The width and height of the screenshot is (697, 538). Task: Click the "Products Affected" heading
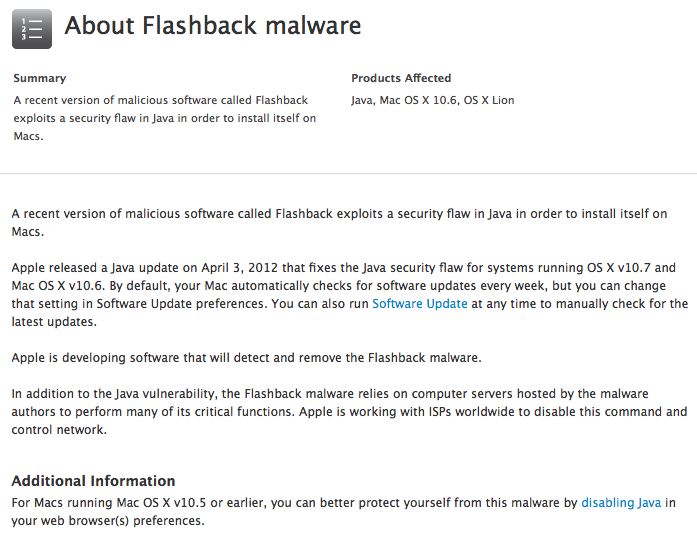(x=401, y=78)
